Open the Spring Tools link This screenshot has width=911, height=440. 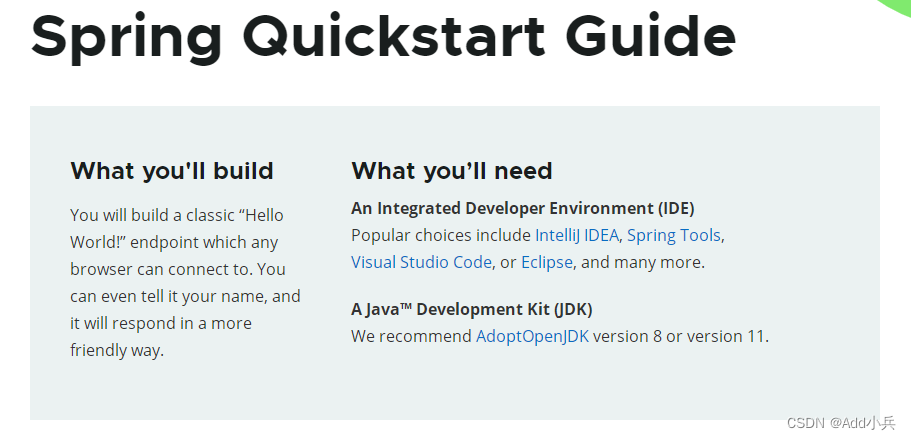click(673, 235)
